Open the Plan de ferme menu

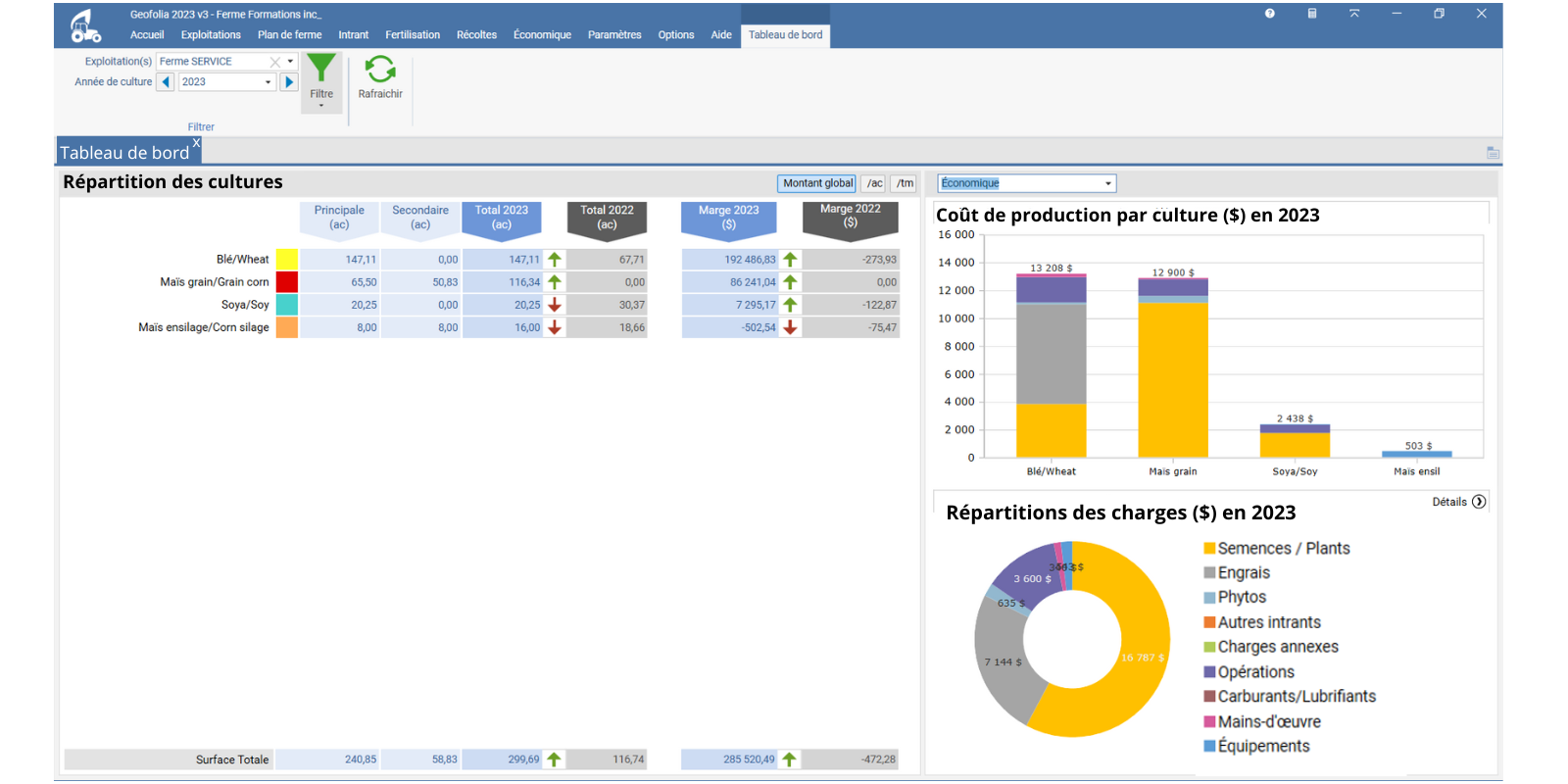pos(289,35)
